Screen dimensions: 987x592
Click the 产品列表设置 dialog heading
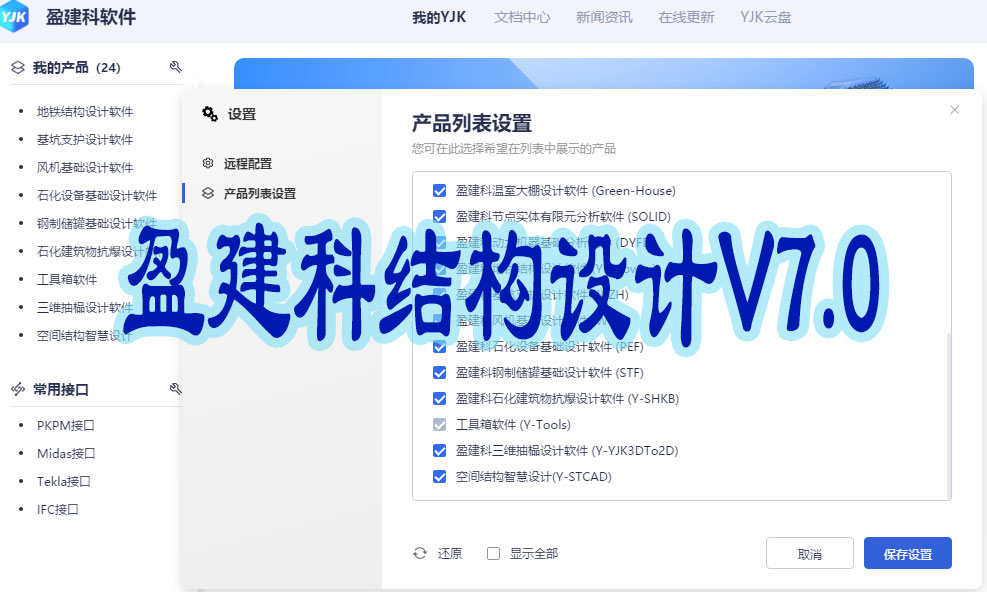(471, 123)
